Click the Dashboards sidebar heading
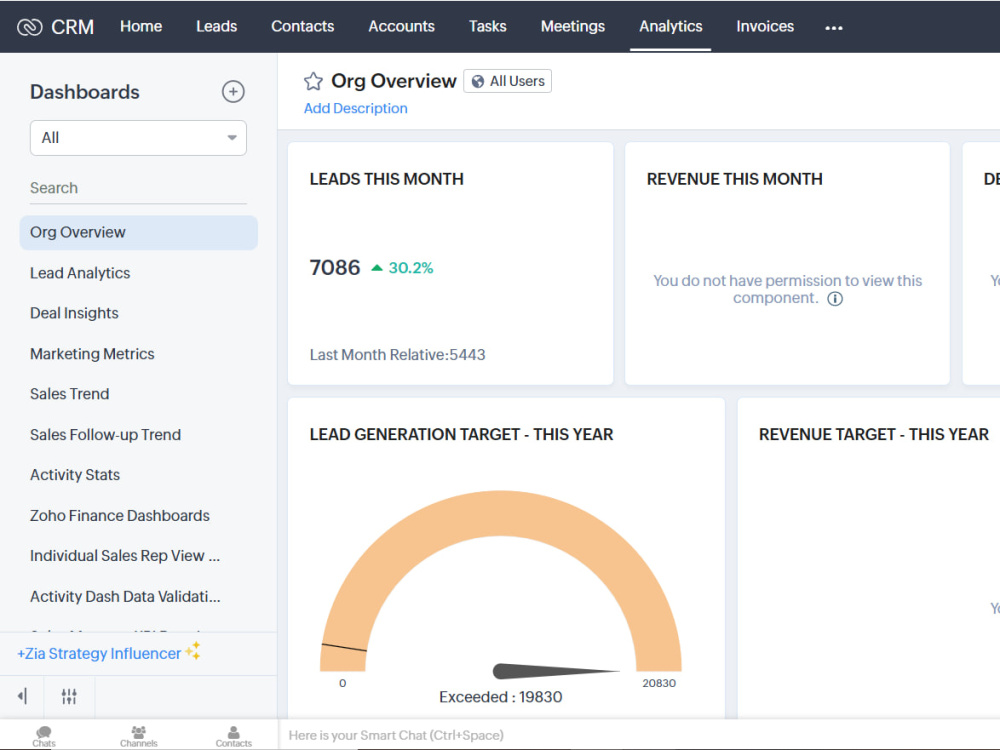1000x750 pixels. (85, 92)
